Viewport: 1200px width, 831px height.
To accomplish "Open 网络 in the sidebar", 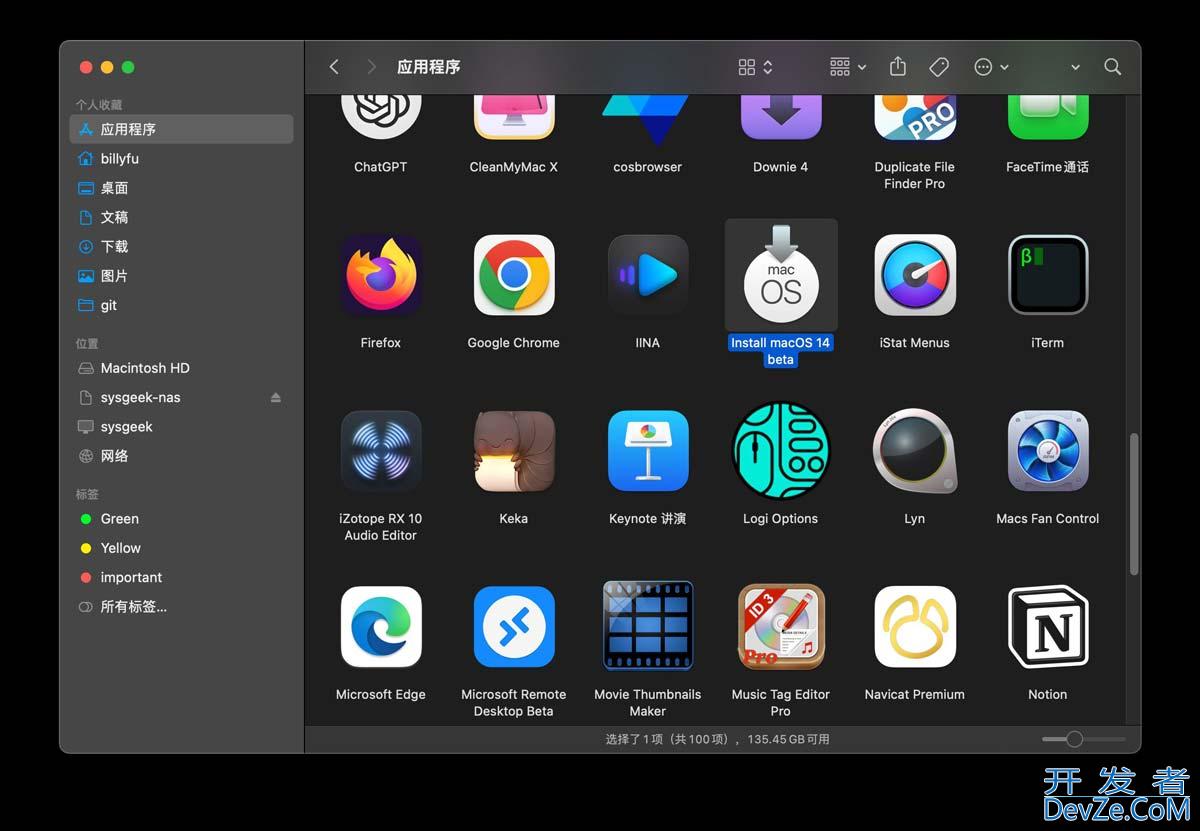I will point(181,456).
